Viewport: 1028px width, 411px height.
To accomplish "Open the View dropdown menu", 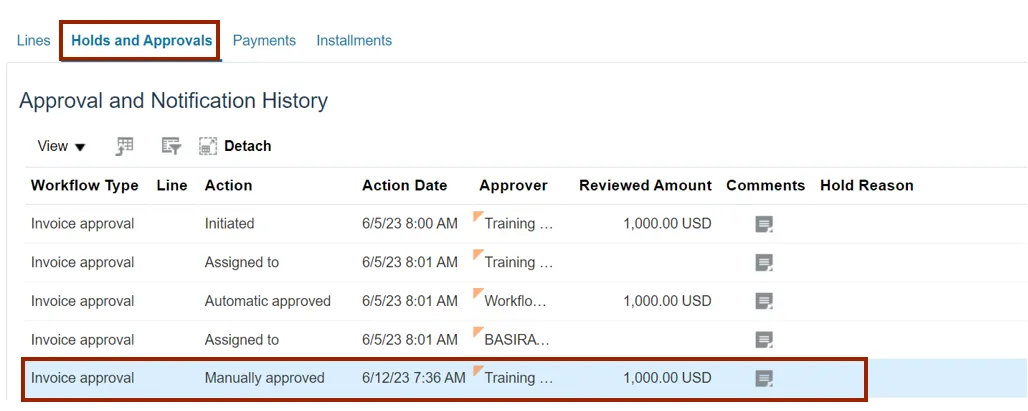I will [61, 146].
